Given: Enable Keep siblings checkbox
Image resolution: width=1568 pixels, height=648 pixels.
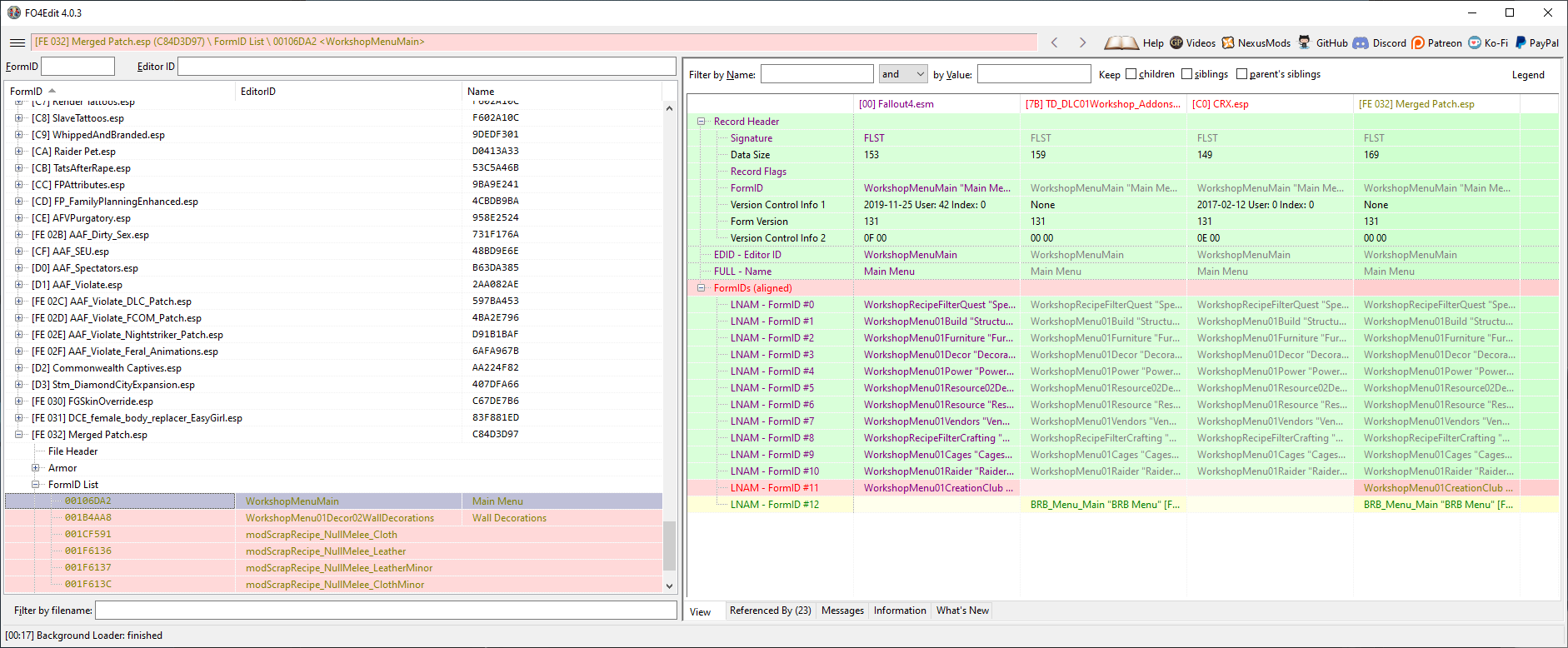Looking at the screenshot, I should (x=1187, y=74).
